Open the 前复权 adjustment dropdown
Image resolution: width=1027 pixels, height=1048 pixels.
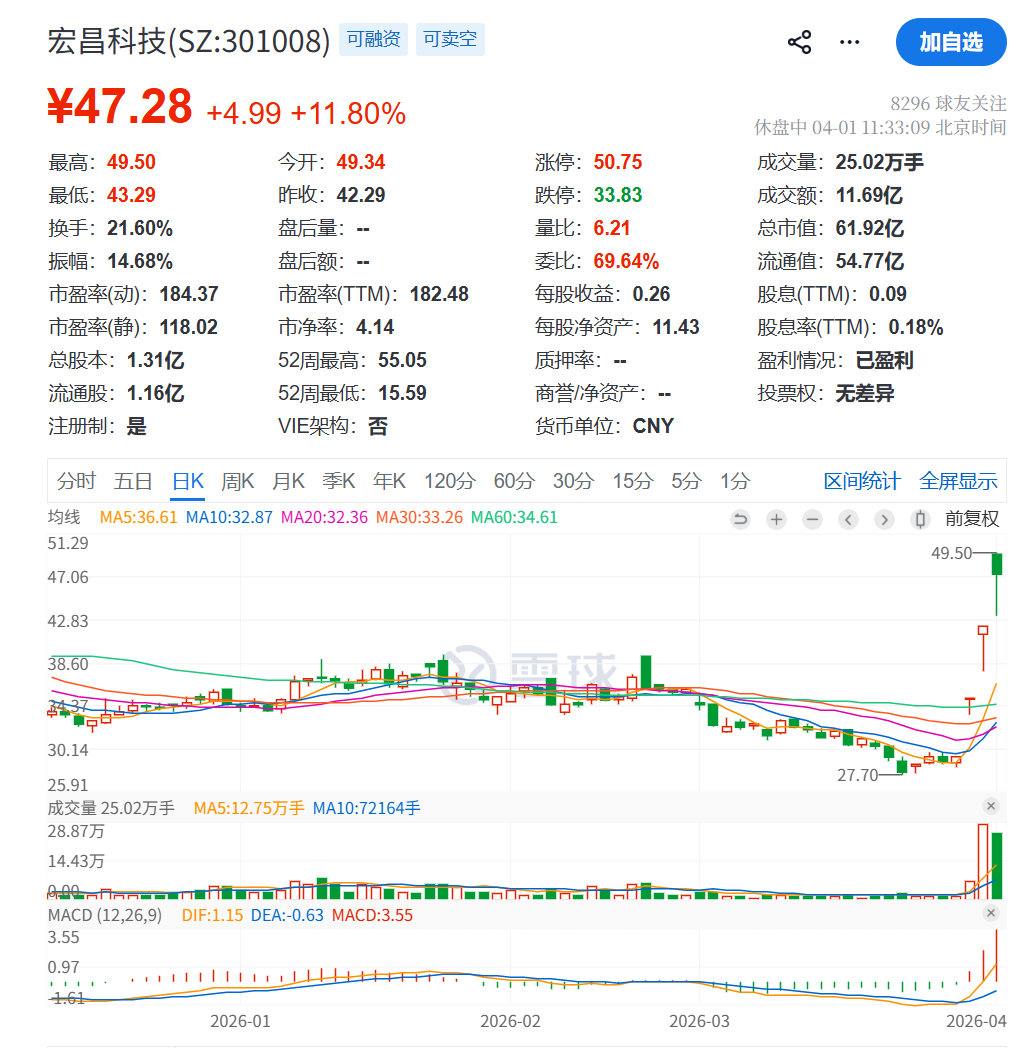pyautogui.click(x=972, y=519)
